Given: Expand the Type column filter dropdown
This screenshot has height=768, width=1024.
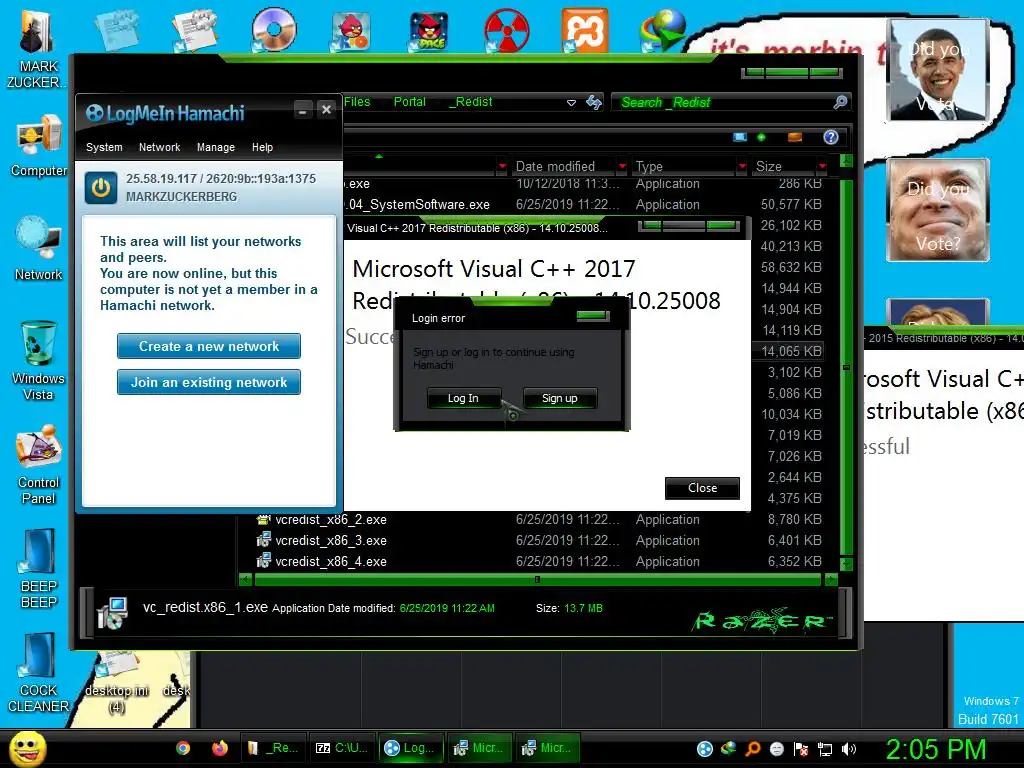Looking at the screenshot, I should click(742, 167).
